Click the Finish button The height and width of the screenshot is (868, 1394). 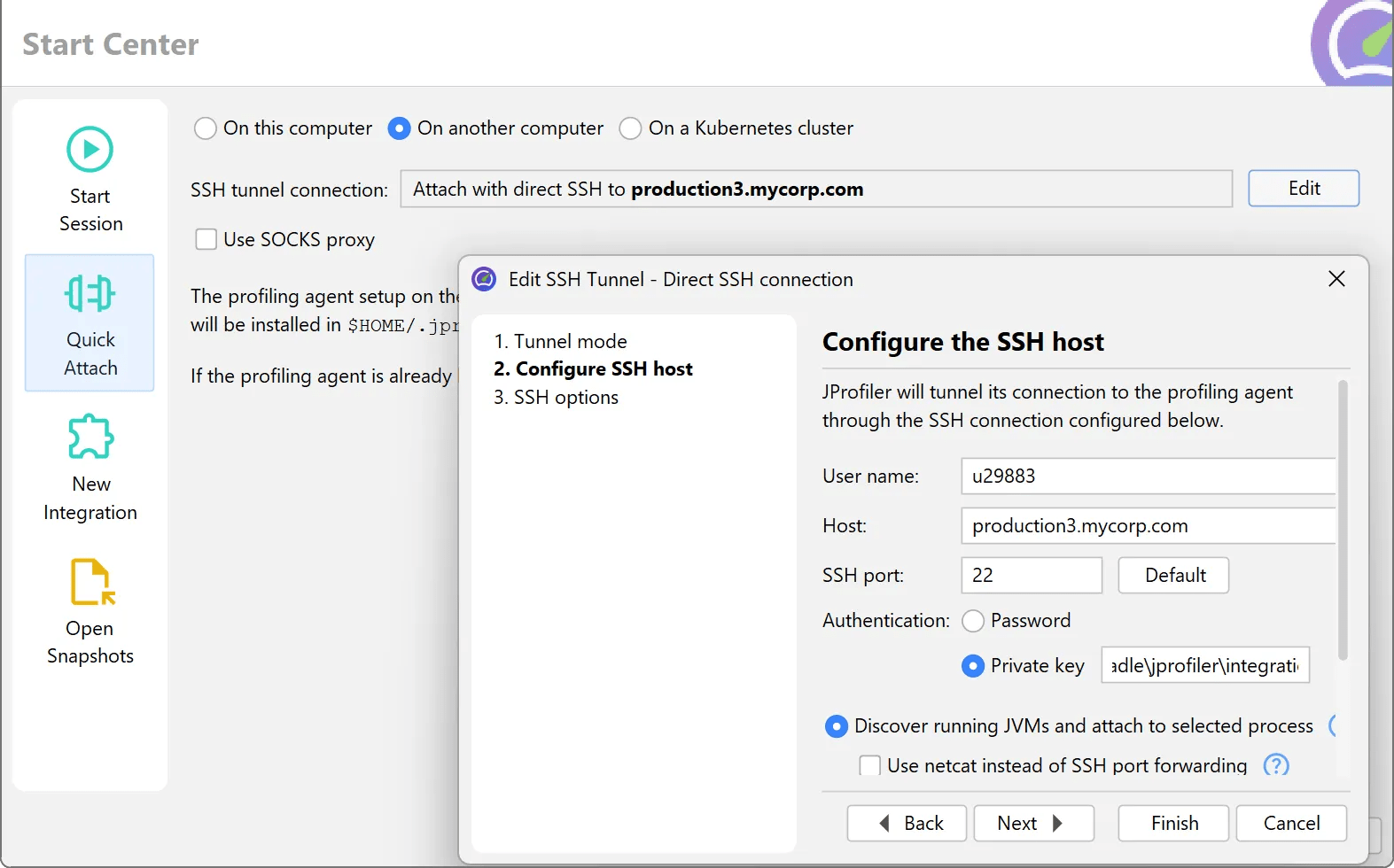click(x=1173, y=823)
